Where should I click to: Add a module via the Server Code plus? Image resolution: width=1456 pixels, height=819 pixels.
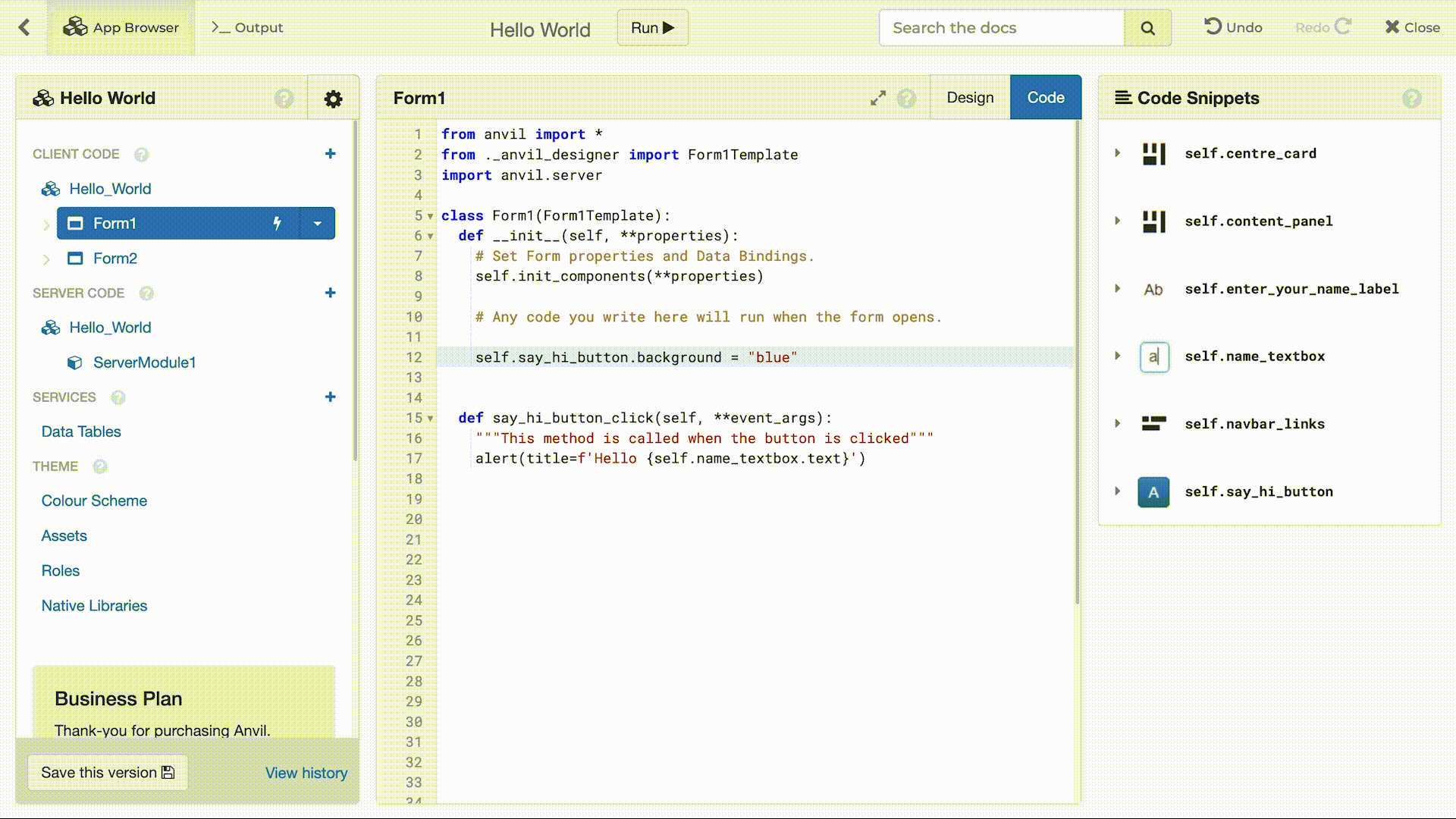pos(331,293)
